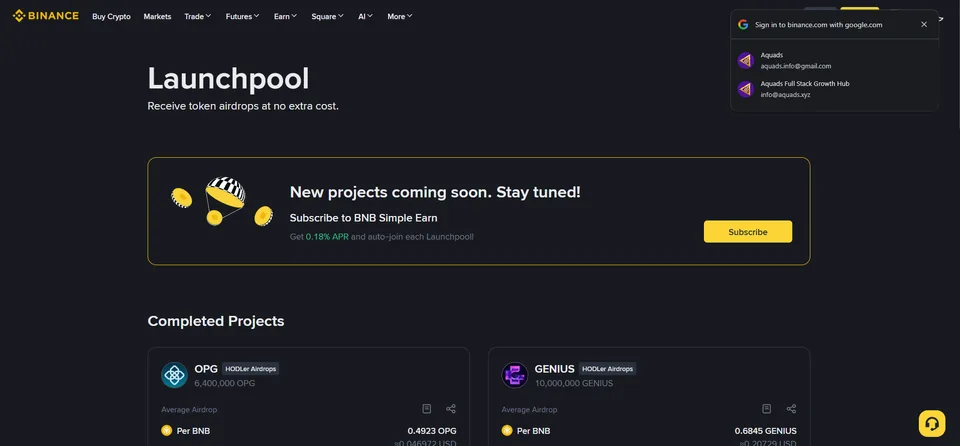Click the Google logo in sign-in popup

tap(743, 25)
